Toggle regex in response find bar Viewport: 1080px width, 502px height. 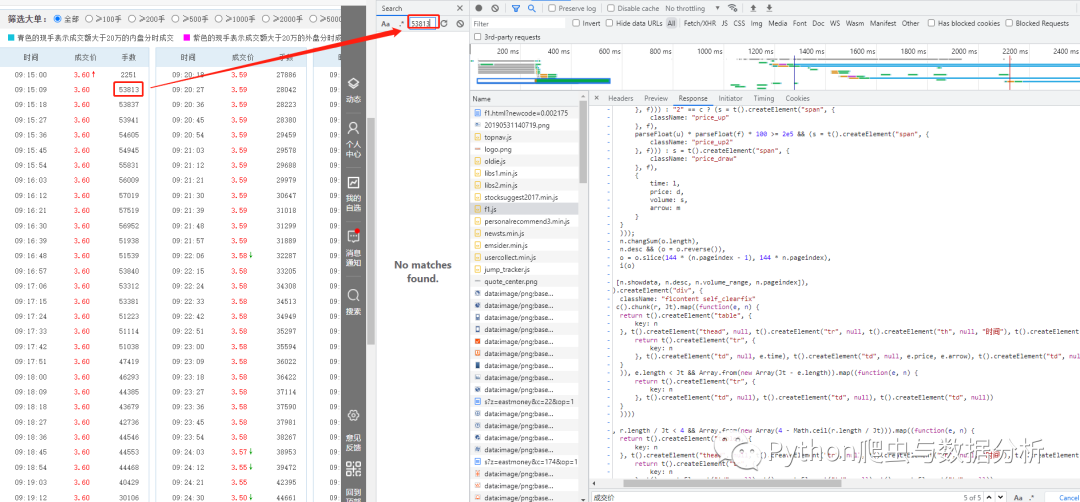point(1032,496)
